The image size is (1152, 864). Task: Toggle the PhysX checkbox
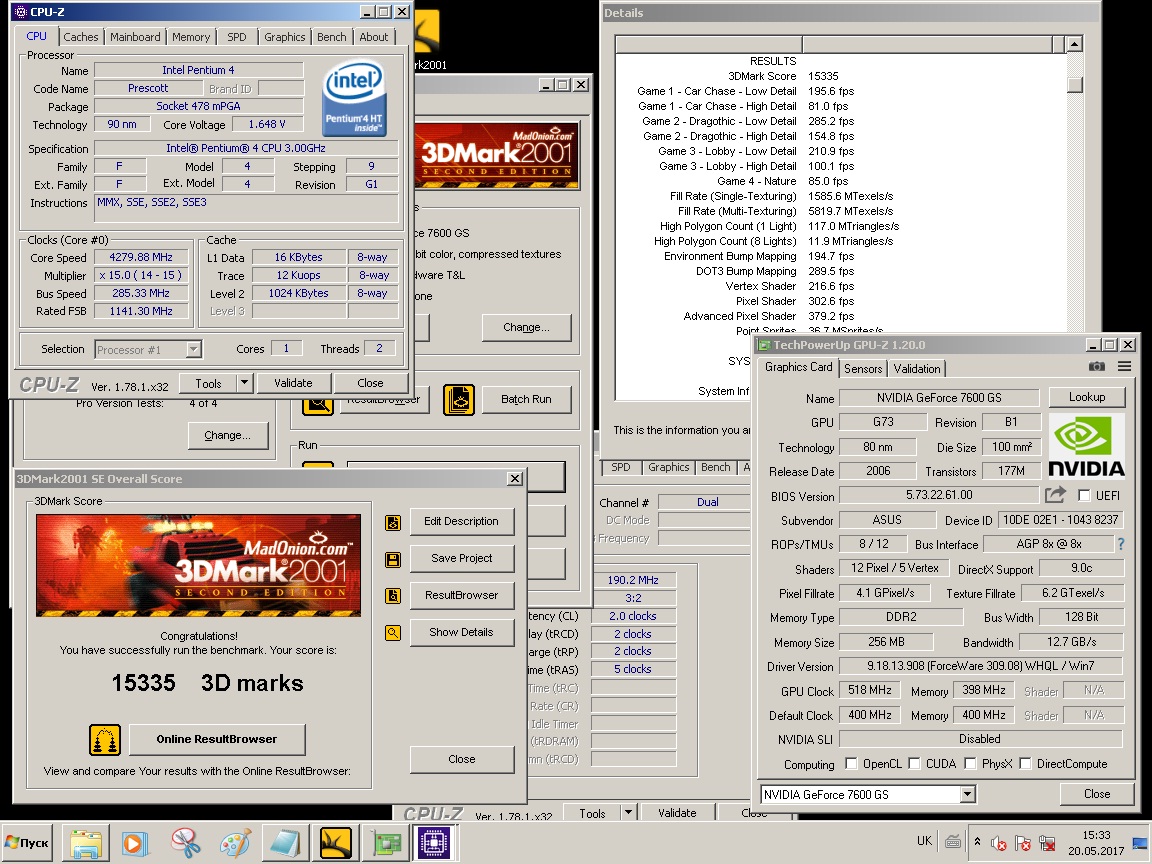[x=970, y=763]
